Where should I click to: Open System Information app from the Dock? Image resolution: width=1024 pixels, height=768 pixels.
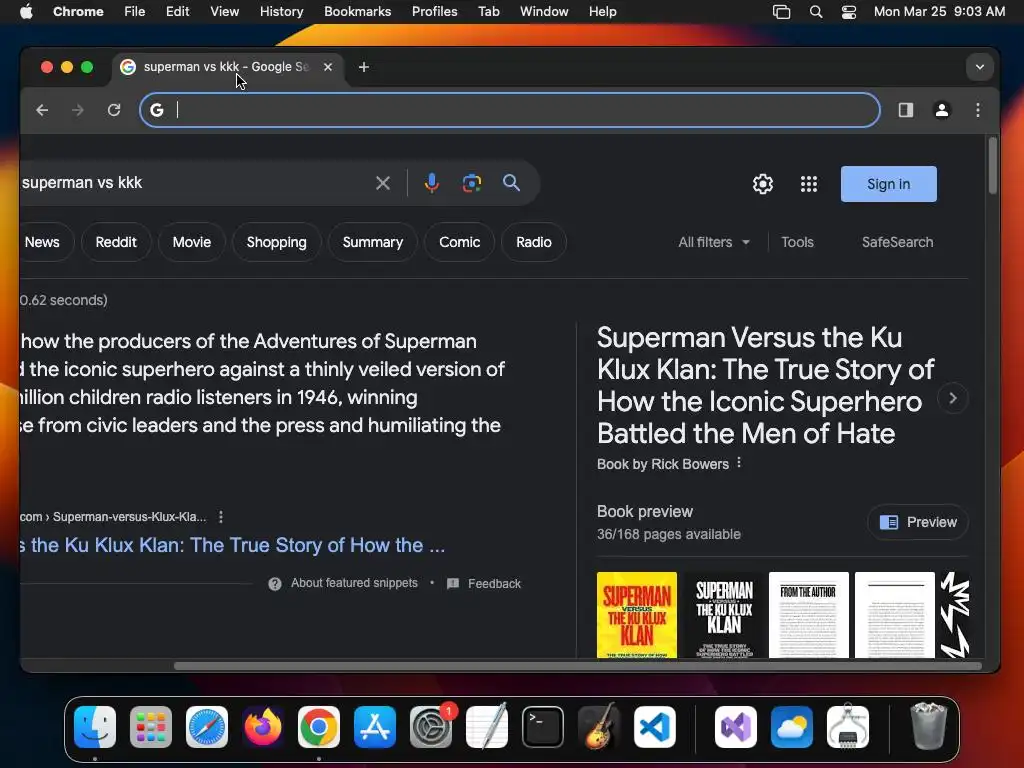pos(848,727)
